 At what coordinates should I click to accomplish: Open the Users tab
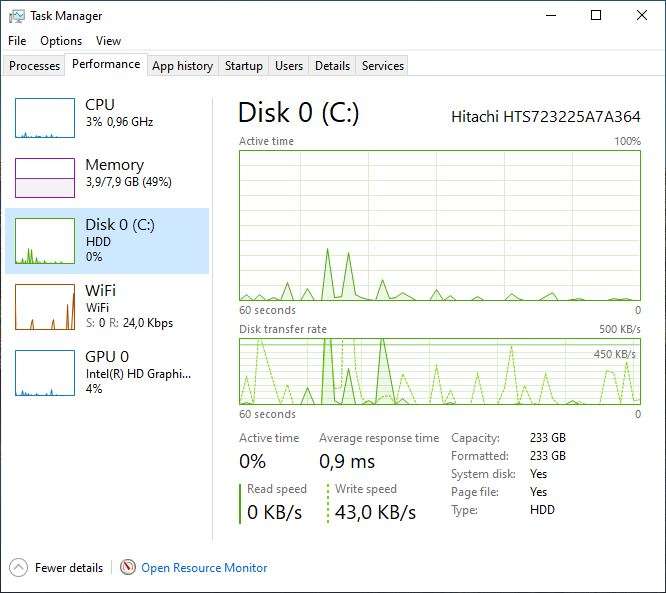click(289, 66)
